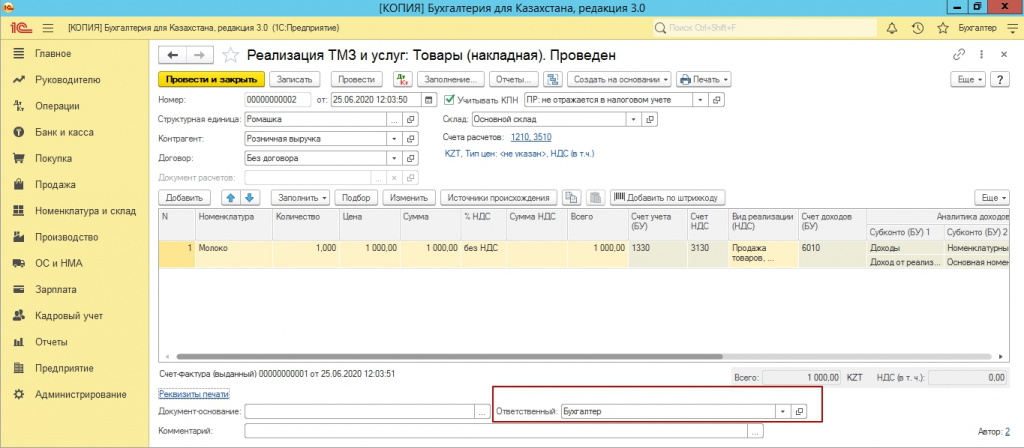Screen dimensions: 1024x448
Task: Open Ответственный record icon
Action: coord(799,411)
